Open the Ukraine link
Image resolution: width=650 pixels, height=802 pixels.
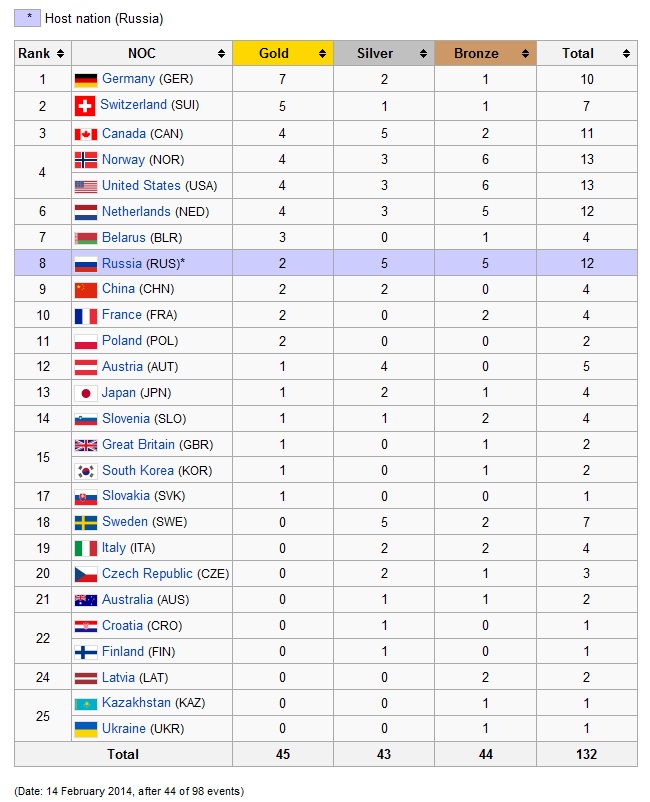click(124, 728)
